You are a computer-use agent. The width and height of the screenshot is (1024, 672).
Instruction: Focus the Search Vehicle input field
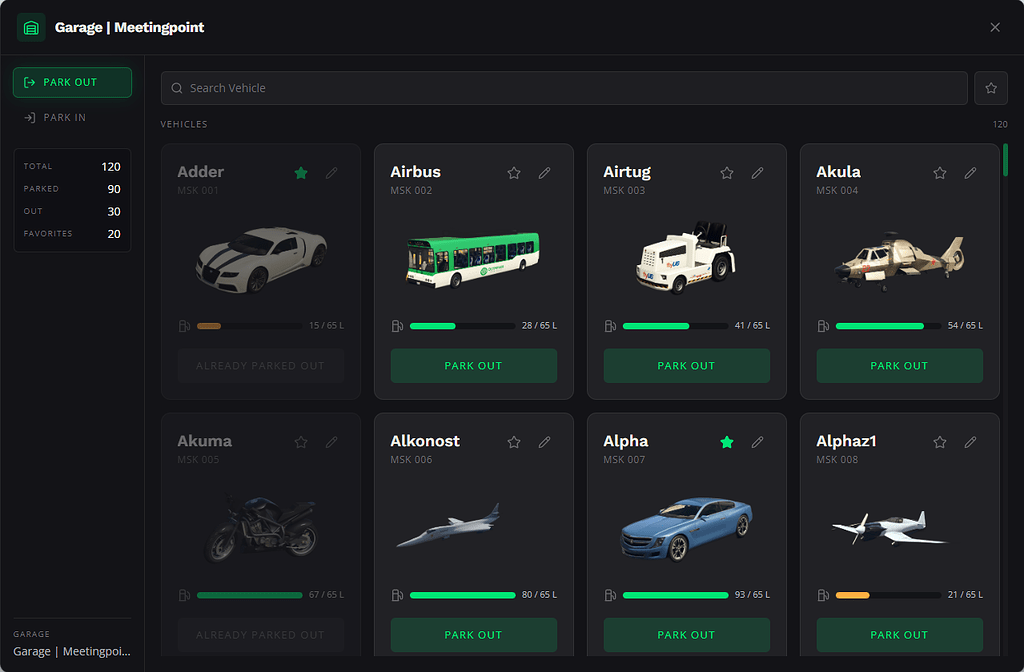564,88
